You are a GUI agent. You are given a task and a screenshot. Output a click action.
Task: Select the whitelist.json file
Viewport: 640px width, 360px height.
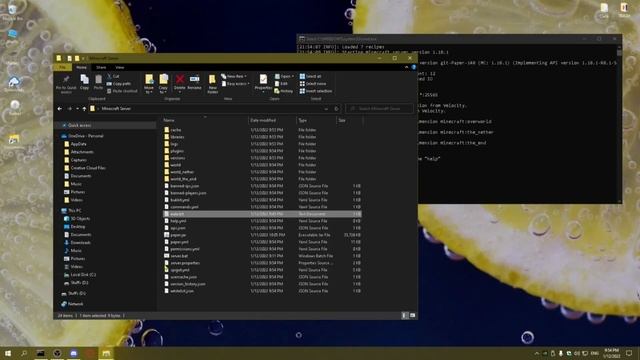182,291
